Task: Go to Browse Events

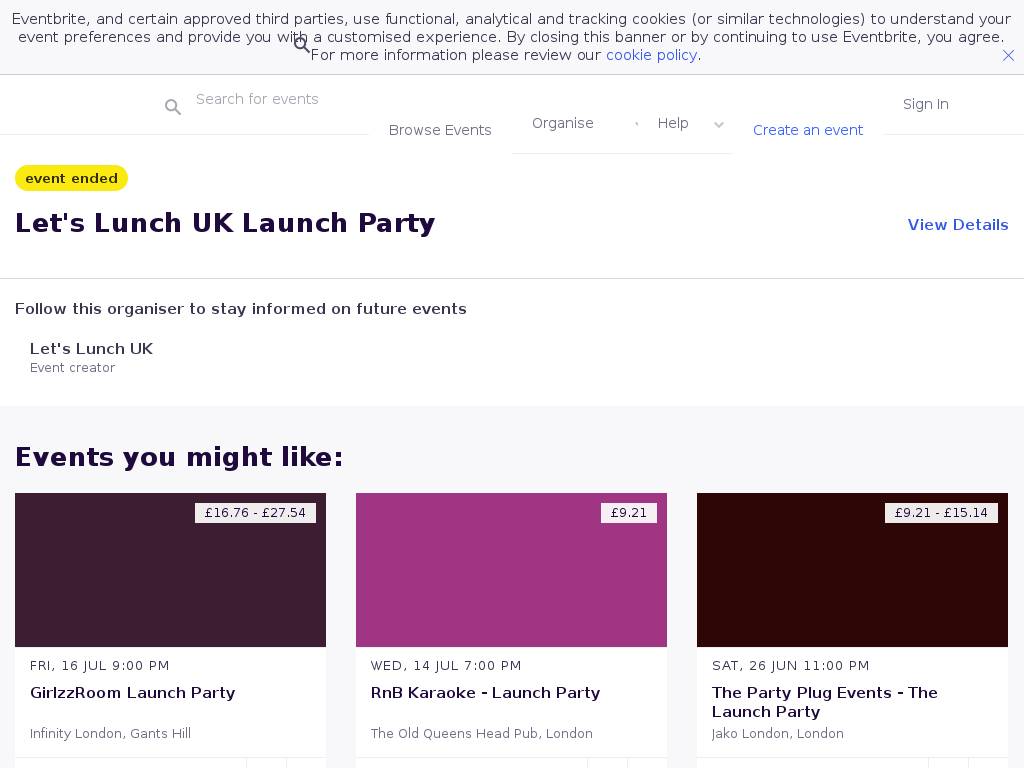Action: pos(440,130)
